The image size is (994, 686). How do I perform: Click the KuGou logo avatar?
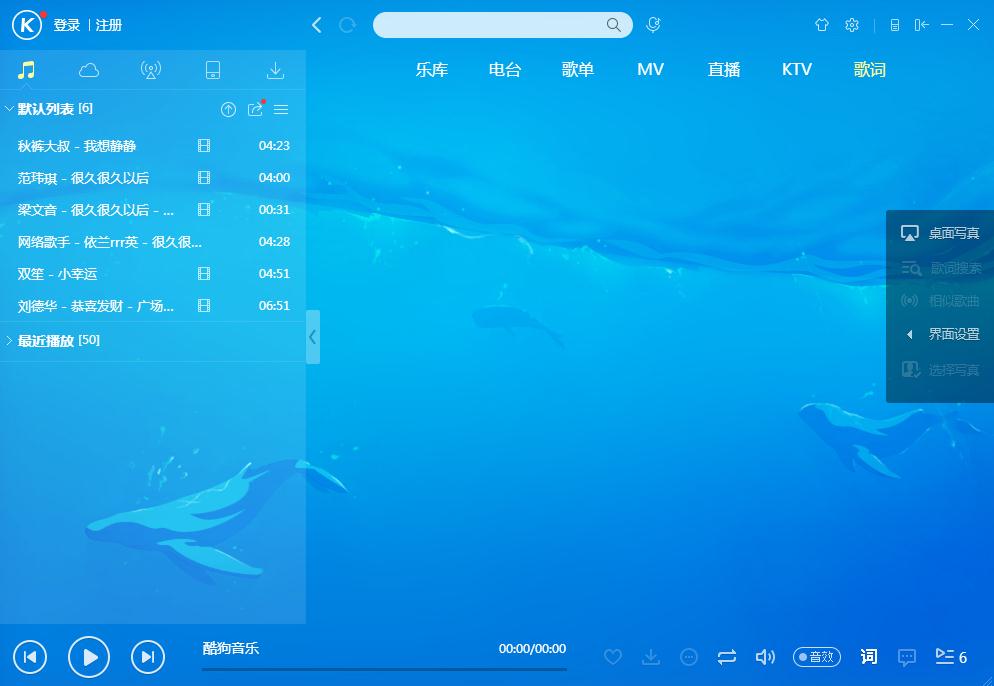[27, 25]
